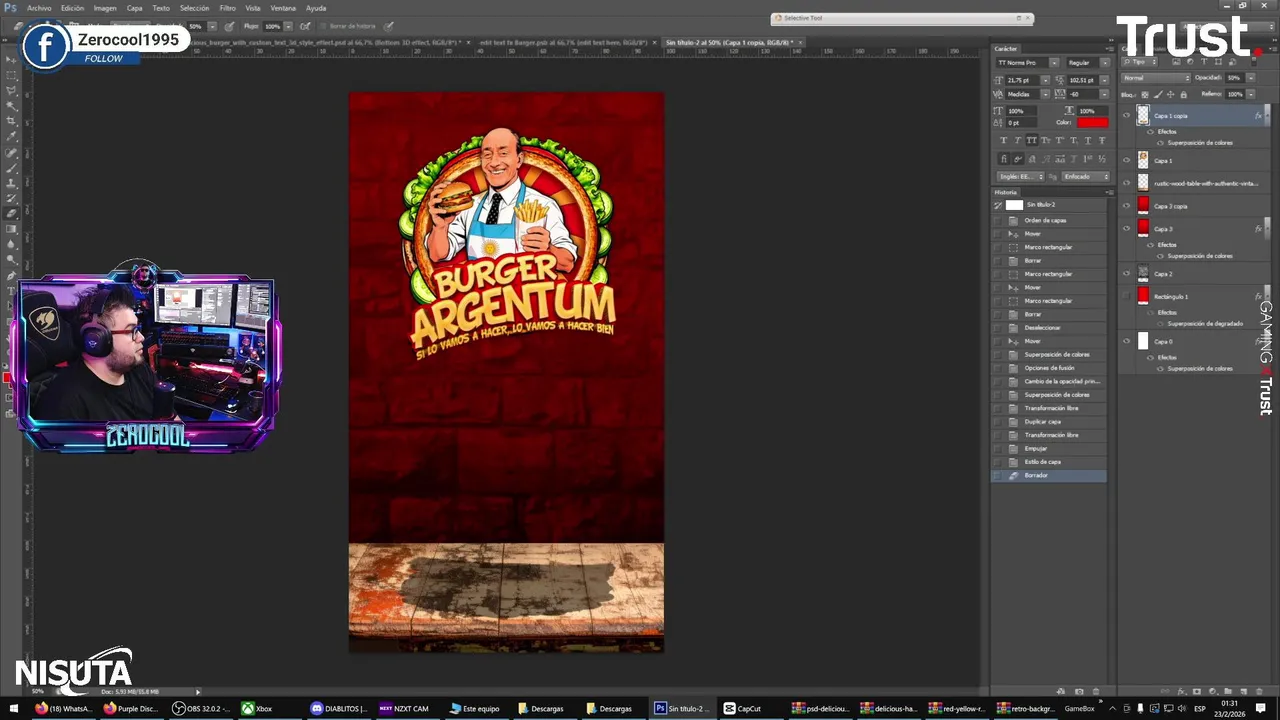
Task: Open the Edición menu
Action: coord(72,8)
